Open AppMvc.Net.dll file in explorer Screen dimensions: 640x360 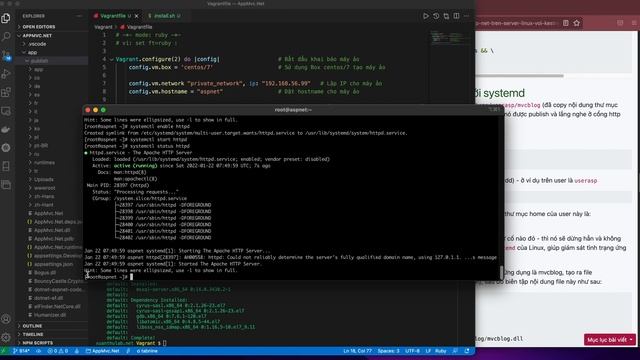click(x=52, y=230)
